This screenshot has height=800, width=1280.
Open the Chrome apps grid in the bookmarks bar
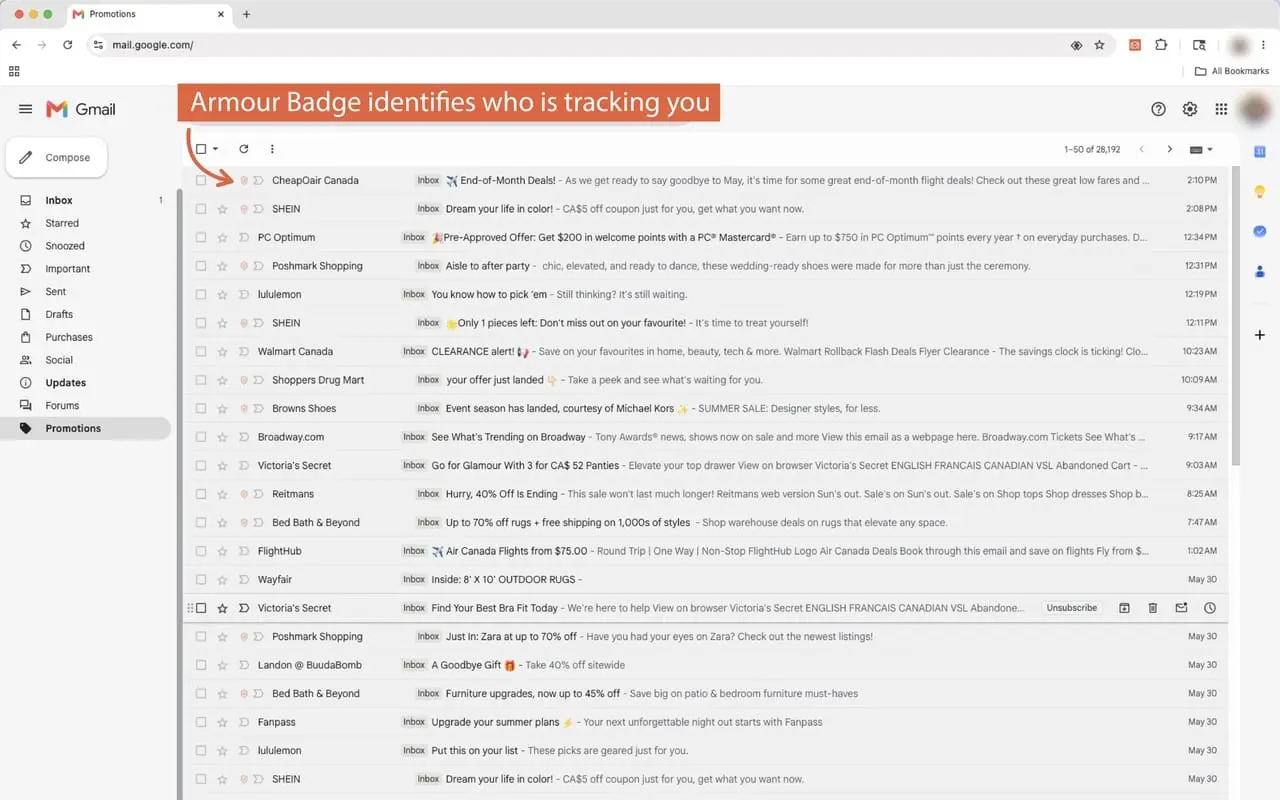(14, 71)
